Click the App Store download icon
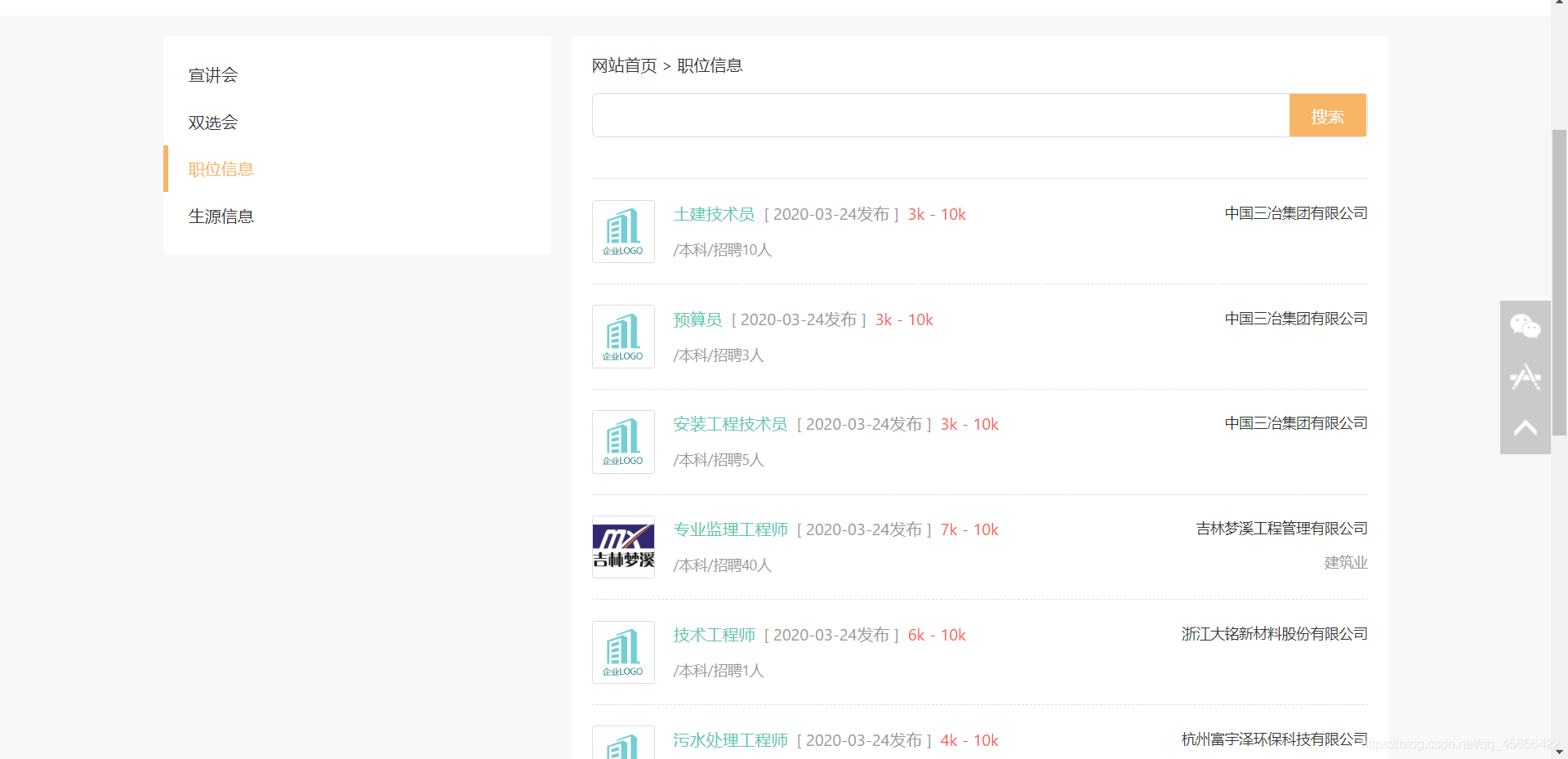Image resolution: width=1568 pixels, height=759 pixels. pyautogui.click(x=1525, y=377)
